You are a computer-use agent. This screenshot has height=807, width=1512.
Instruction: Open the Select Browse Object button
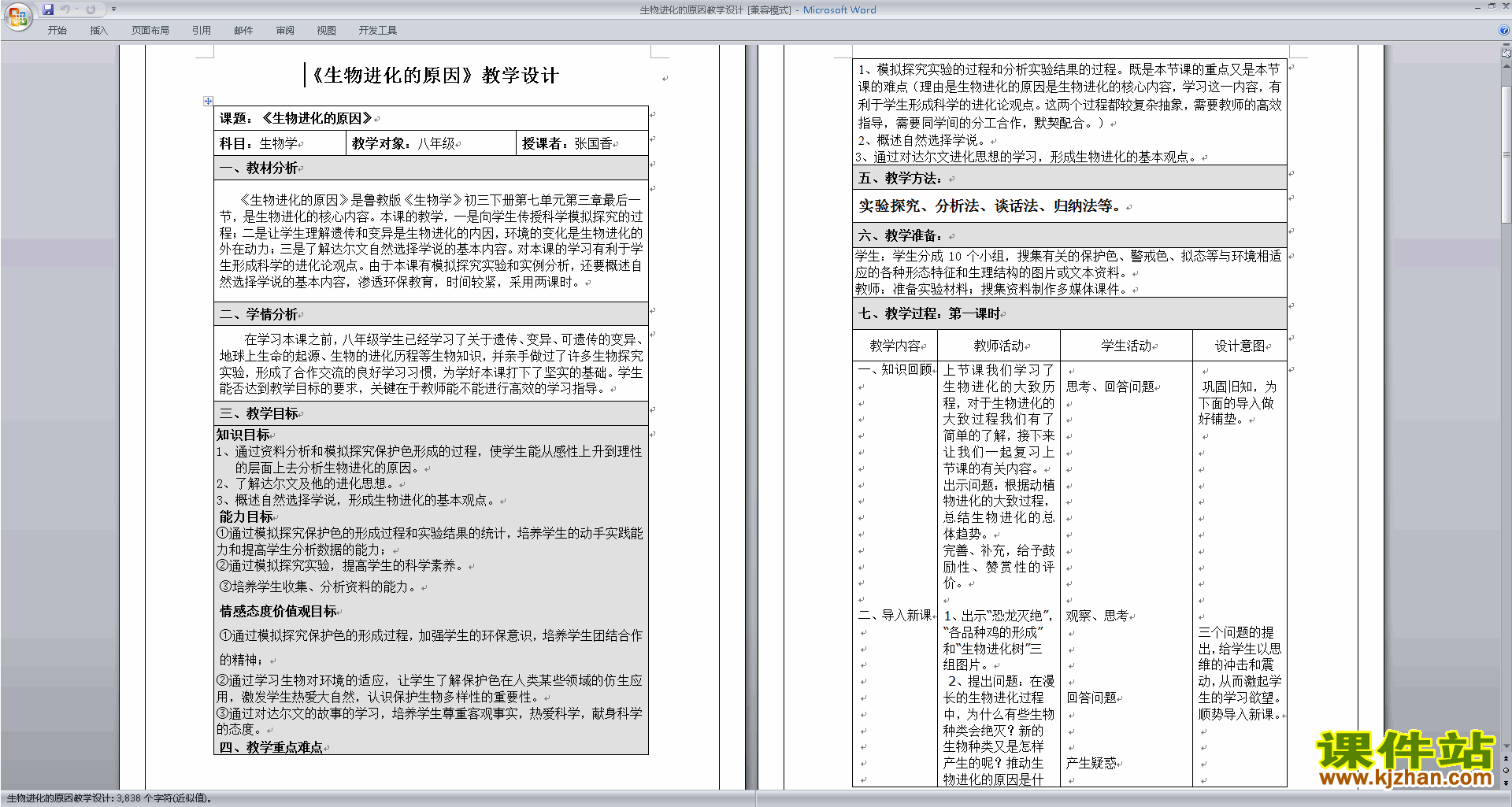(1506, 770)
